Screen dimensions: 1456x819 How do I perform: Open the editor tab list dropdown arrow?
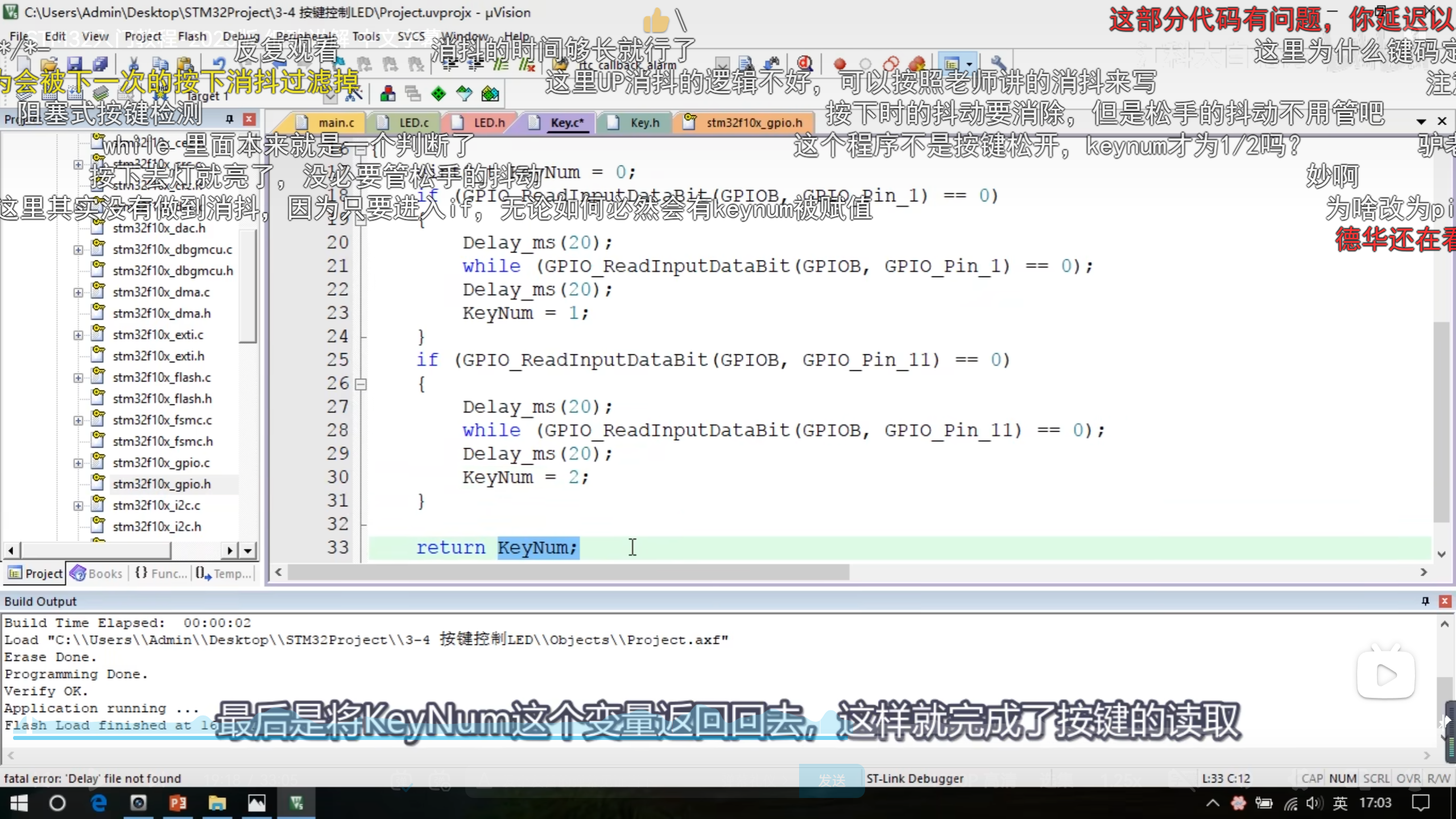(1421, 121)
